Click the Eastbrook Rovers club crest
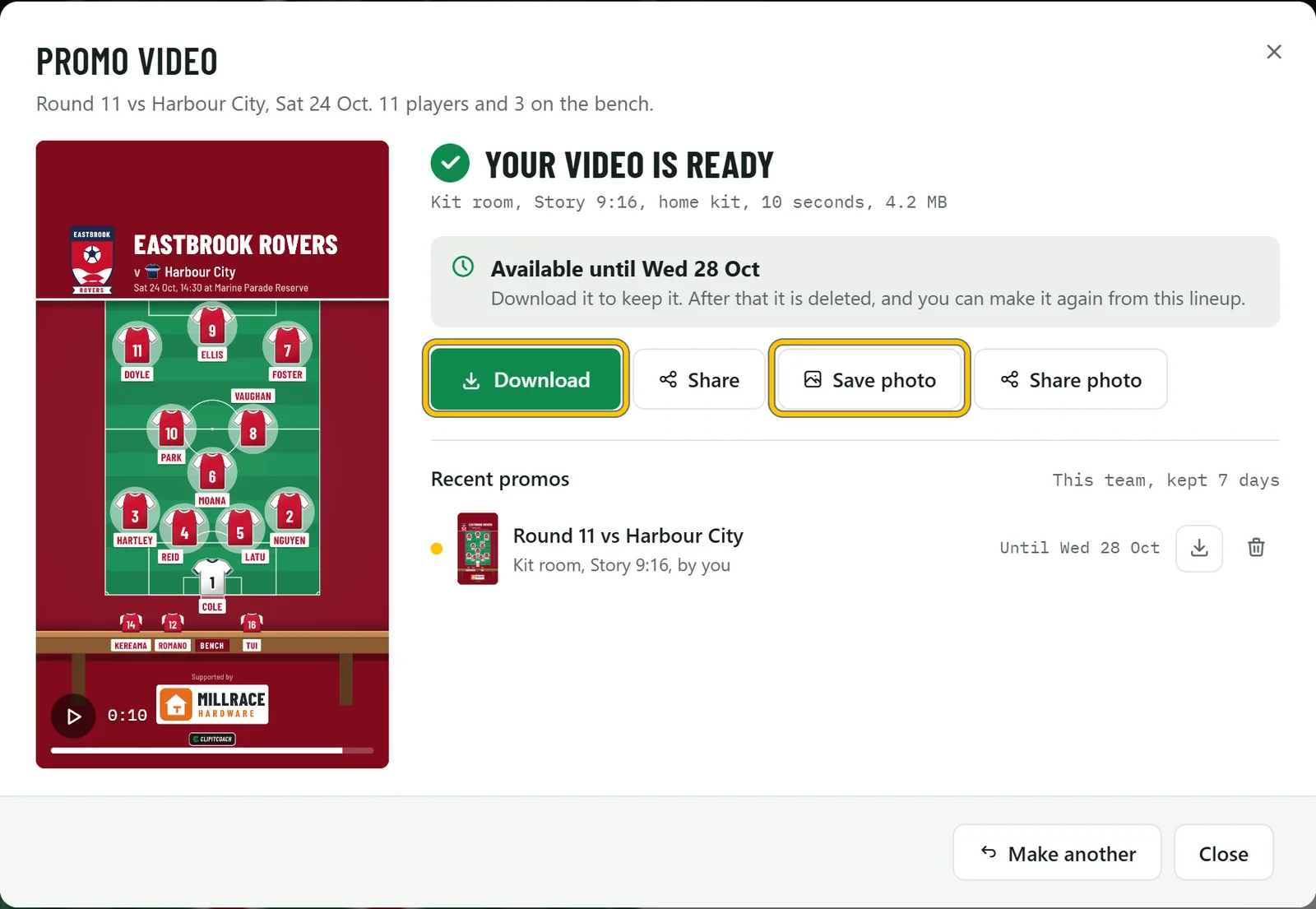This screenshot has width=1316, height=909. point(92,260)
